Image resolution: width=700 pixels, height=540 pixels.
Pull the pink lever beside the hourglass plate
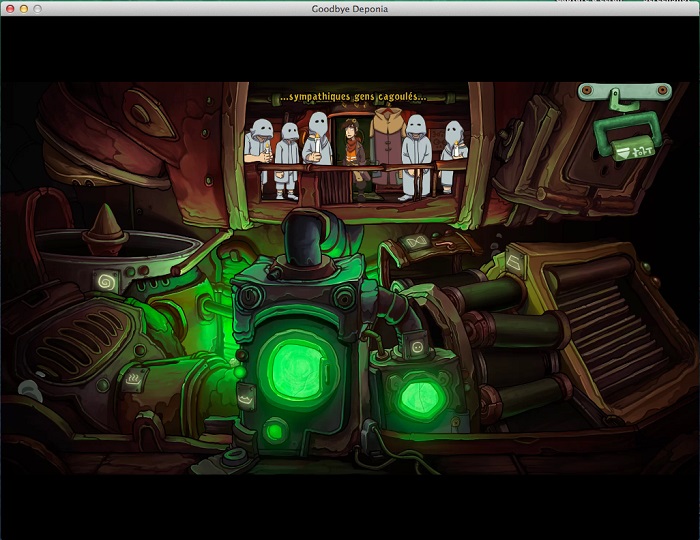pyautogui.click(x=446, y=243)
